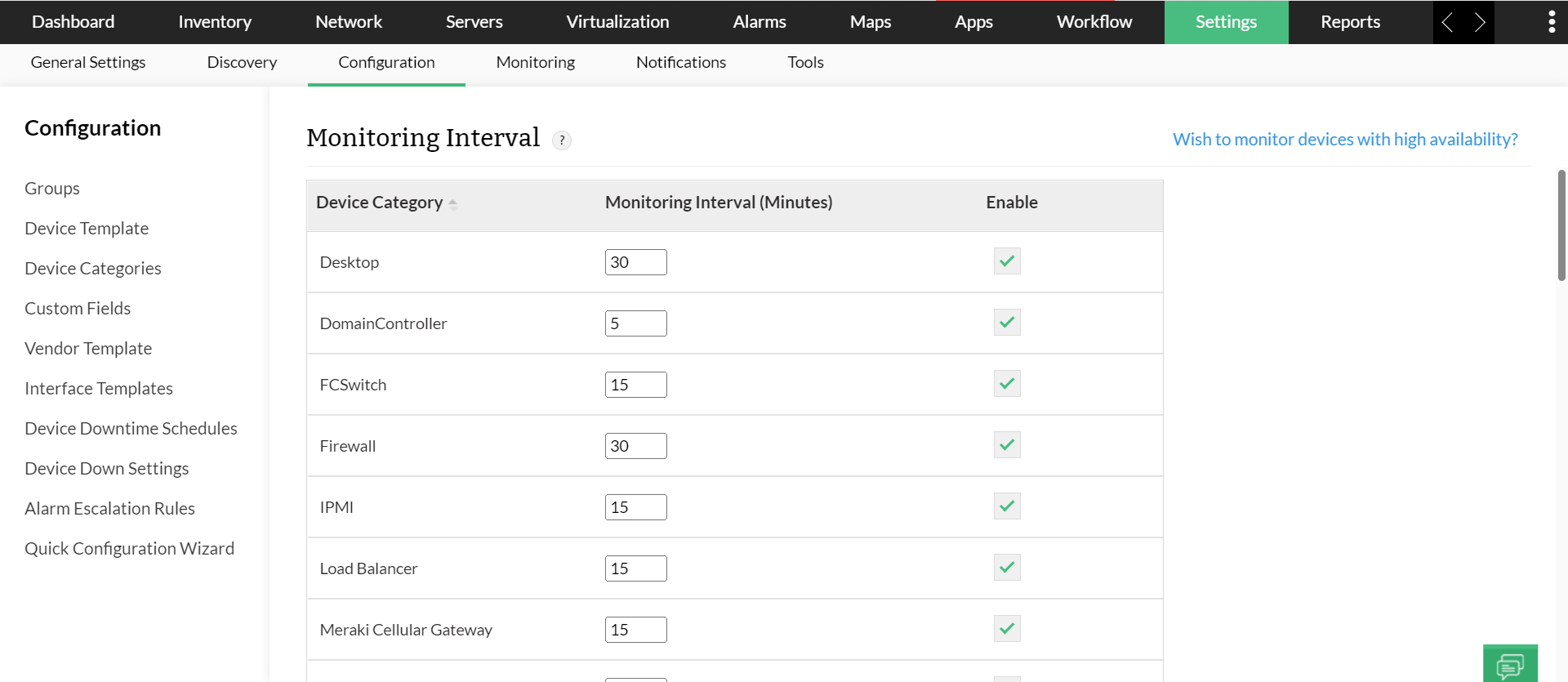Go to the Reports top menu

coord(1350,22)
